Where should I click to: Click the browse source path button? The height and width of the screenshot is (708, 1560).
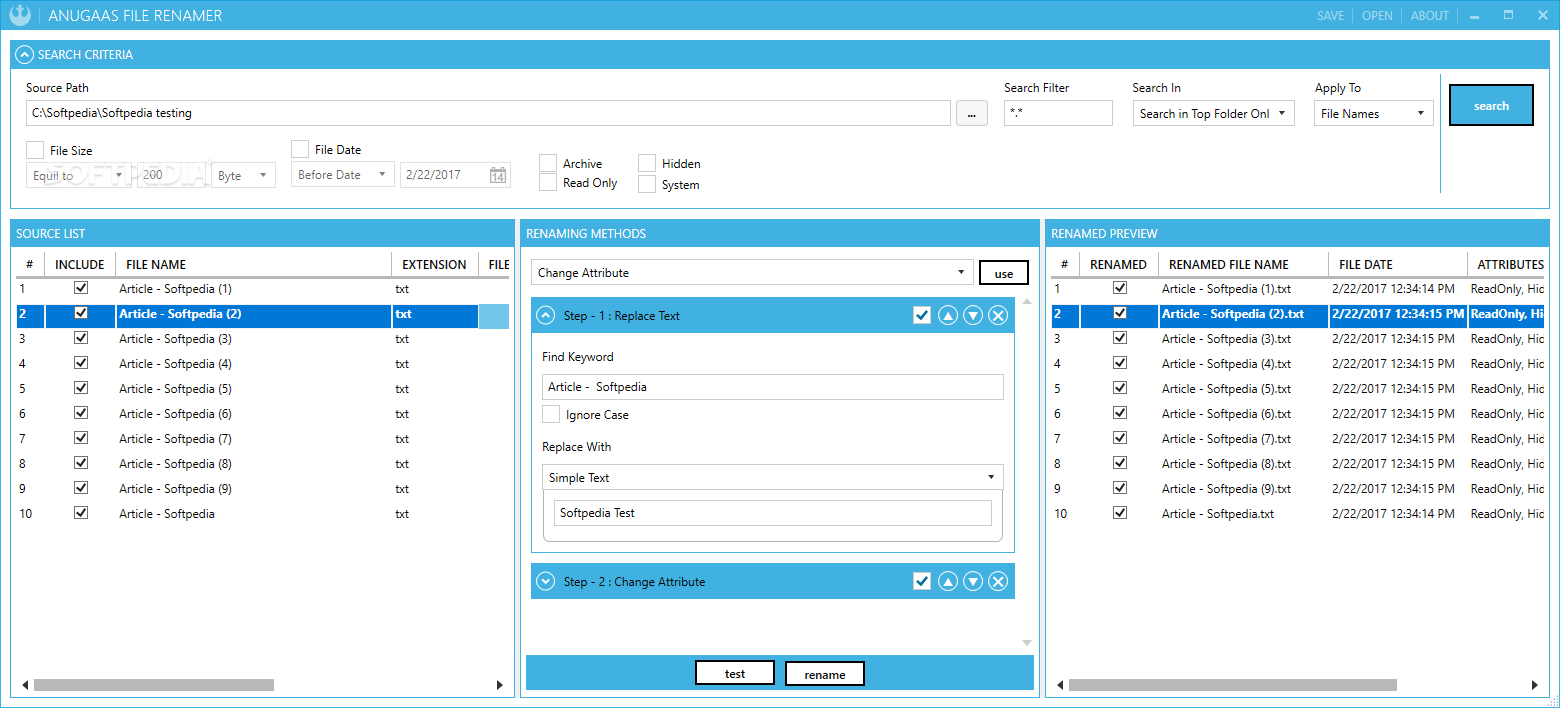[x=972, y=114]
